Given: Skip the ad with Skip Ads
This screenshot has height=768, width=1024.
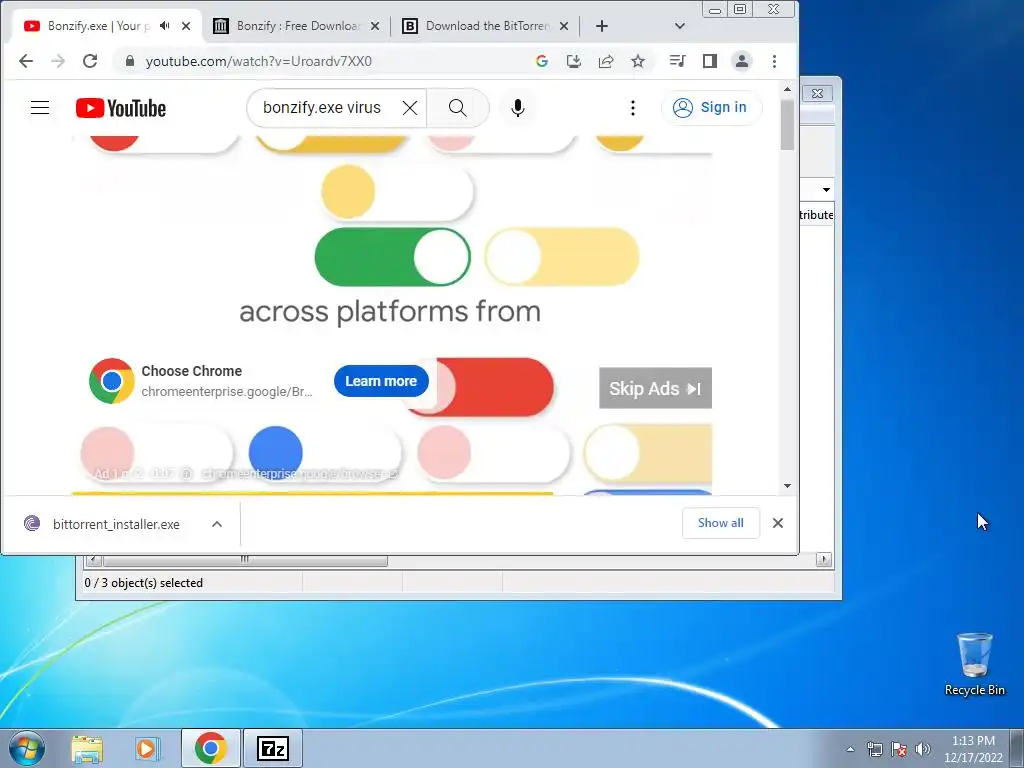Looking at the screenshot, I should (655, 389).
